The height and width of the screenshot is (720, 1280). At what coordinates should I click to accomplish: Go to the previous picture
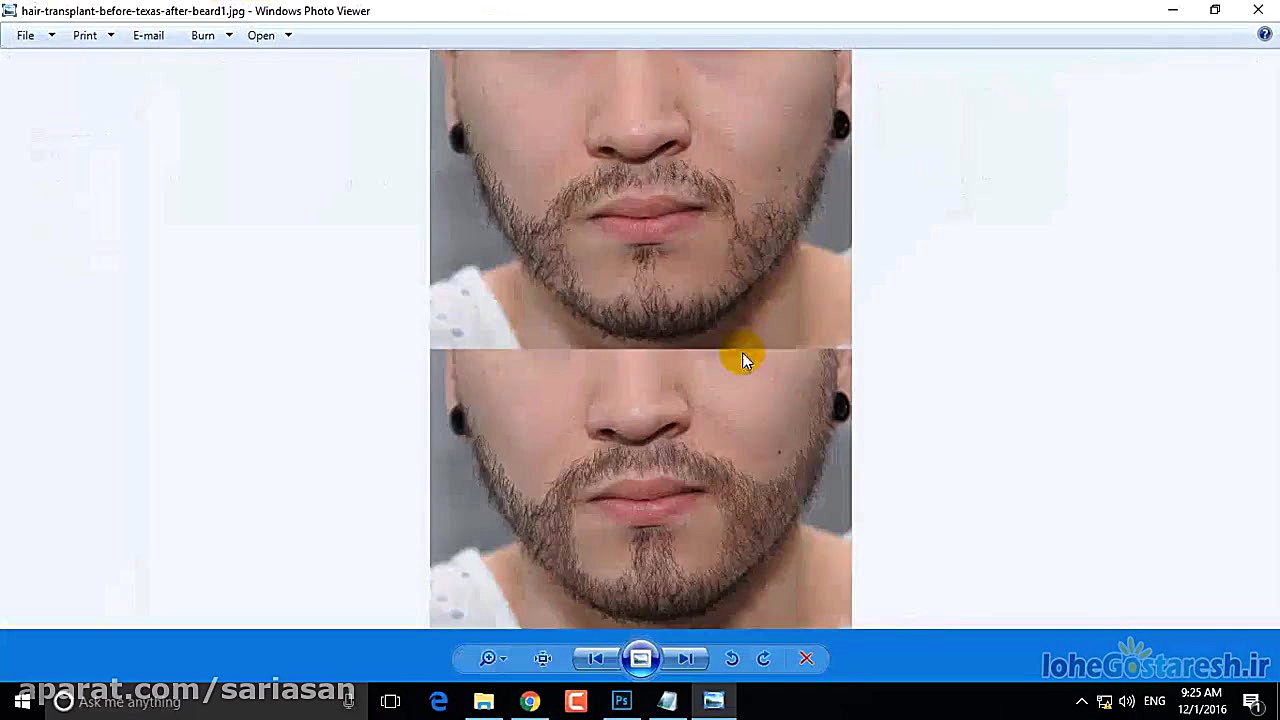595,658
